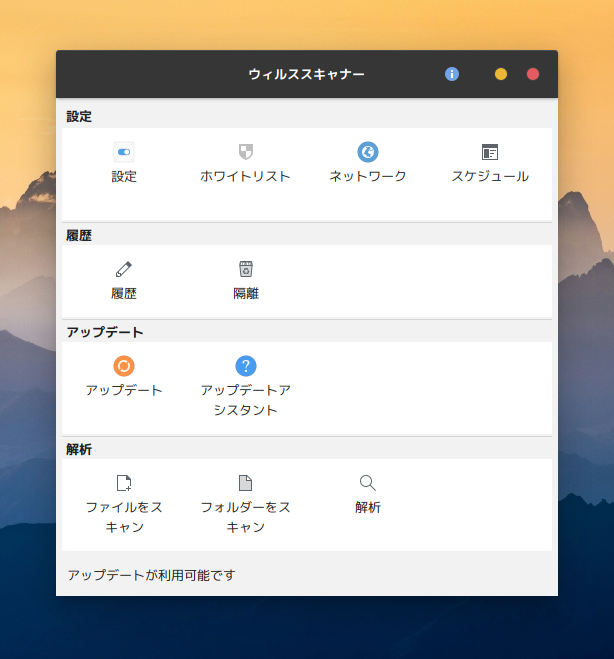Open the 隔離 trash bin icon
The height and width of the screenshot is (659, 614).
246,269
